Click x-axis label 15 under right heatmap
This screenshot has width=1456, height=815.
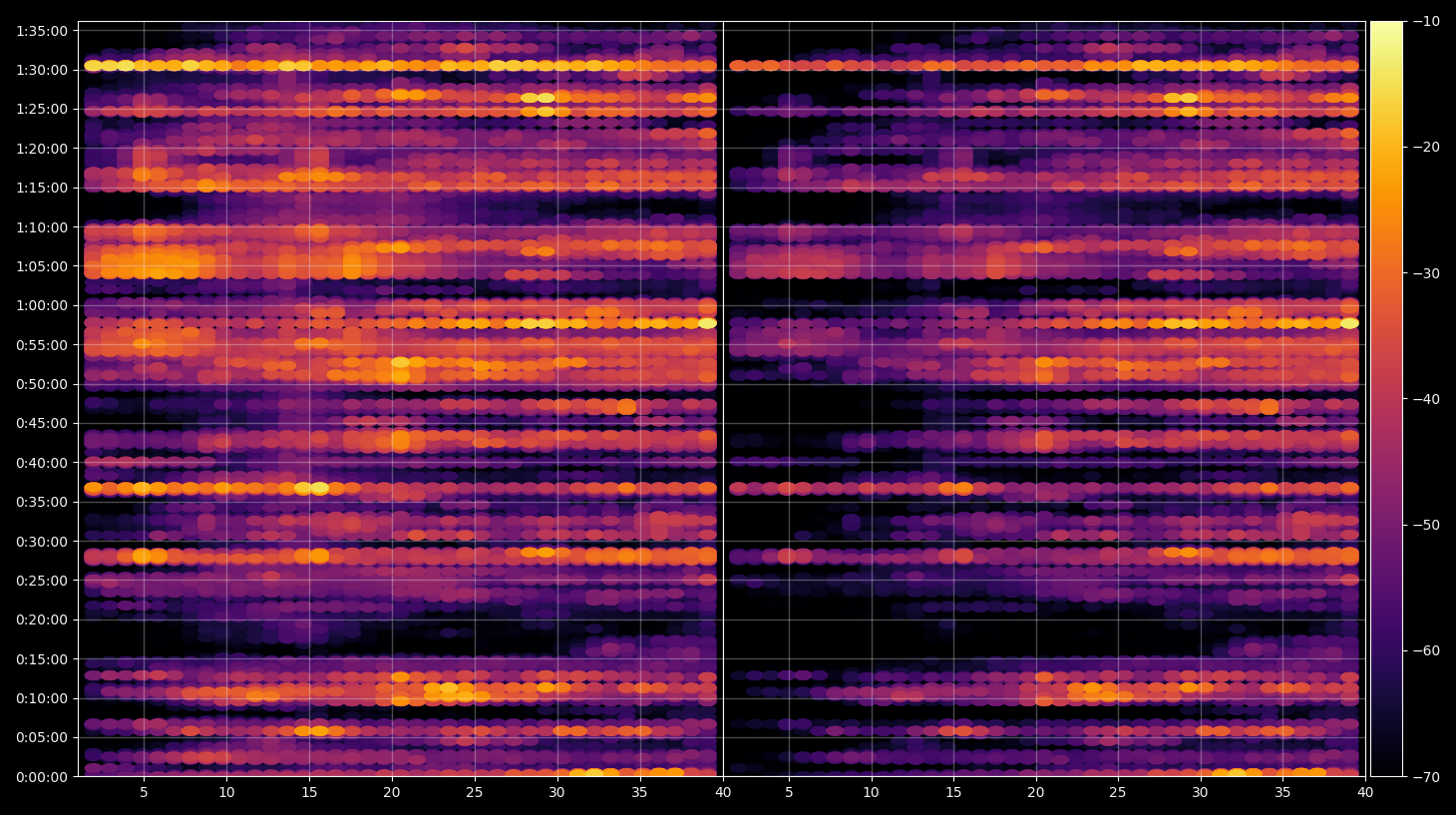point(954,793)
